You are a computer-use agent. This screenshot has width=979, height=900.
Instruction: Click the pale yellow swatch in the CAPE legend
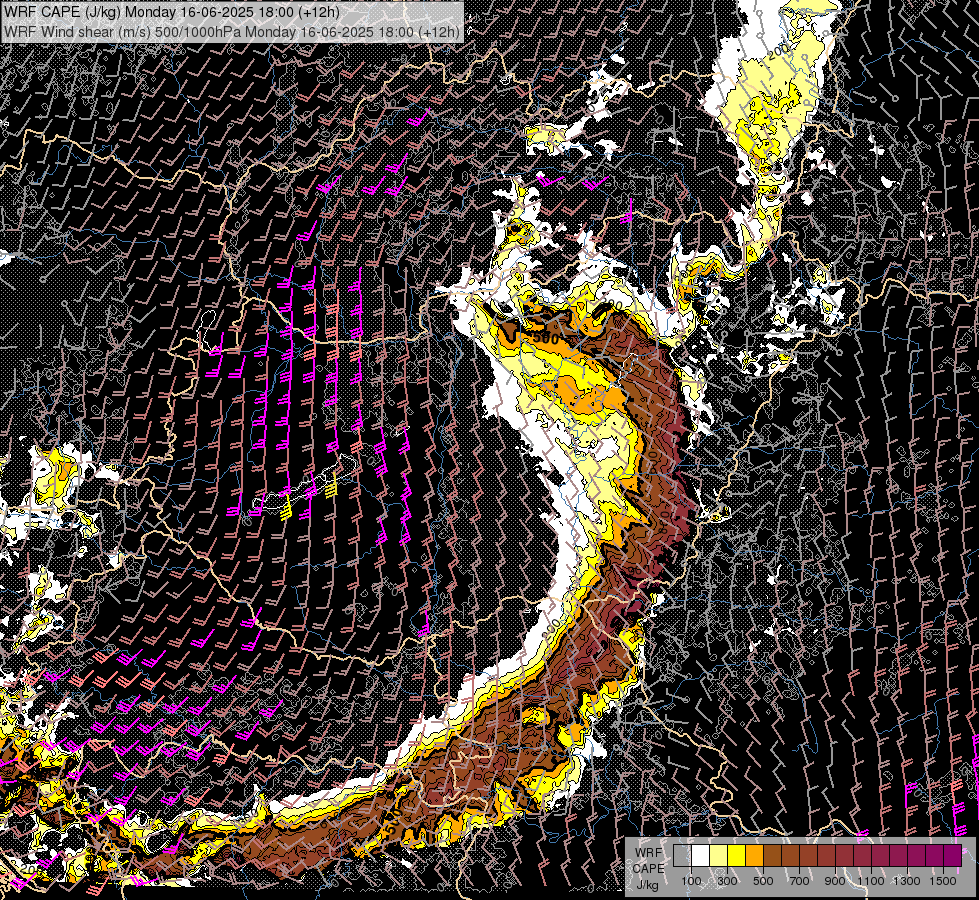click(x=719, y=855)
